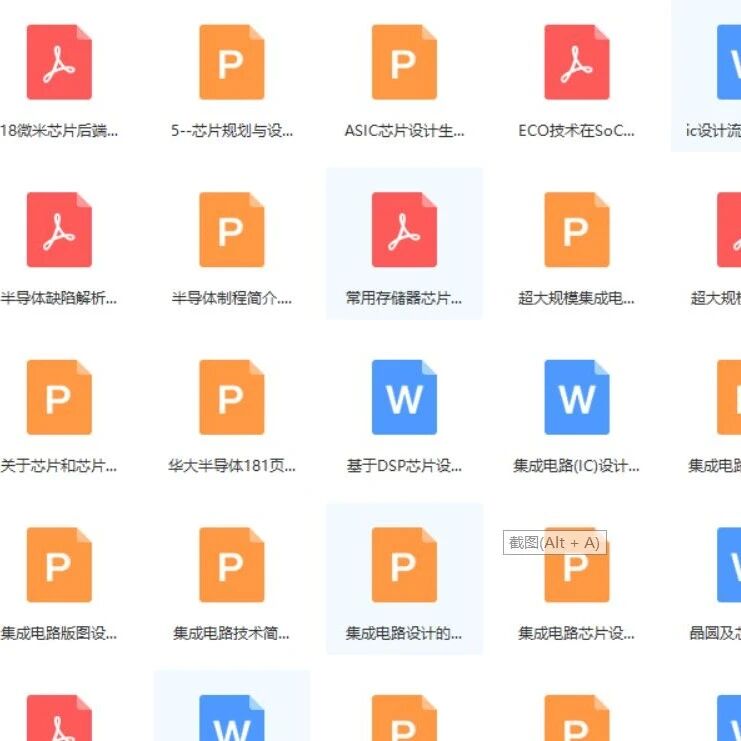The height and width of the screenshot is (741, 741).
Task: Click the file name 集成电路版图设...
Action: coord(59,633)
